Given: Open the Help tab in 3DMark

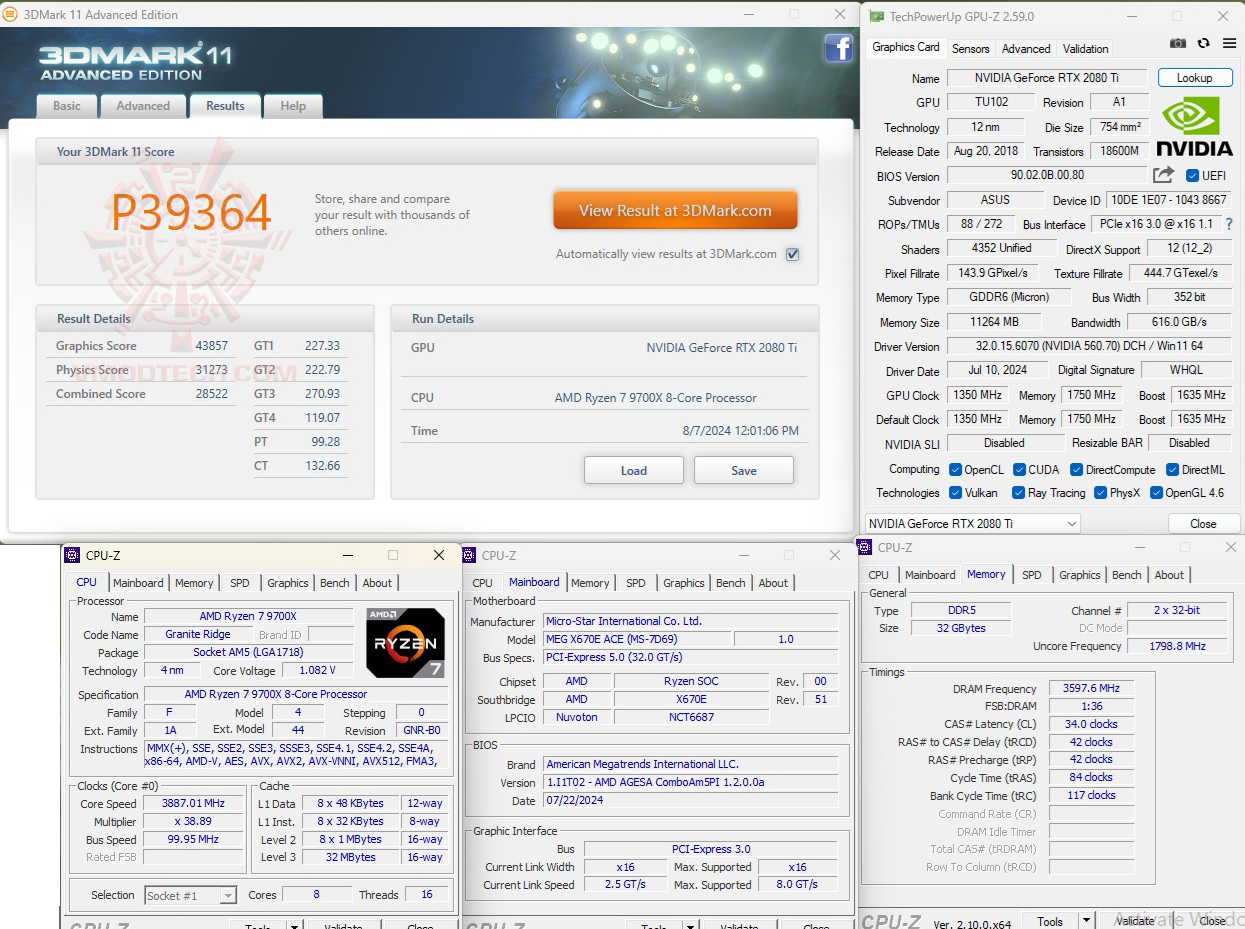Looking at the screenshot, I should (x=293, y=106).
